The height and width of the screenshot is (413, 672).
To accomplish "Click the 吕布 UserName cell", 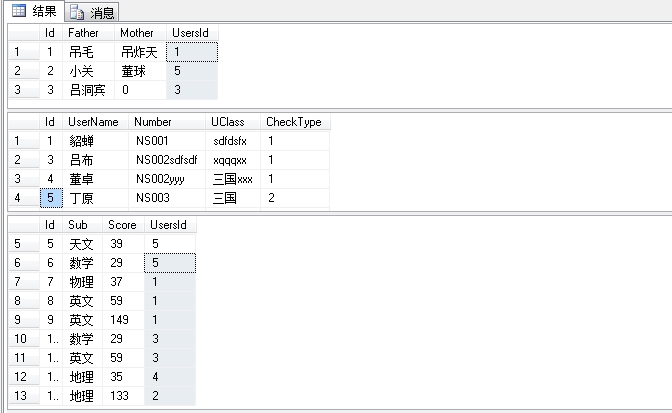I will click(95, 160).
